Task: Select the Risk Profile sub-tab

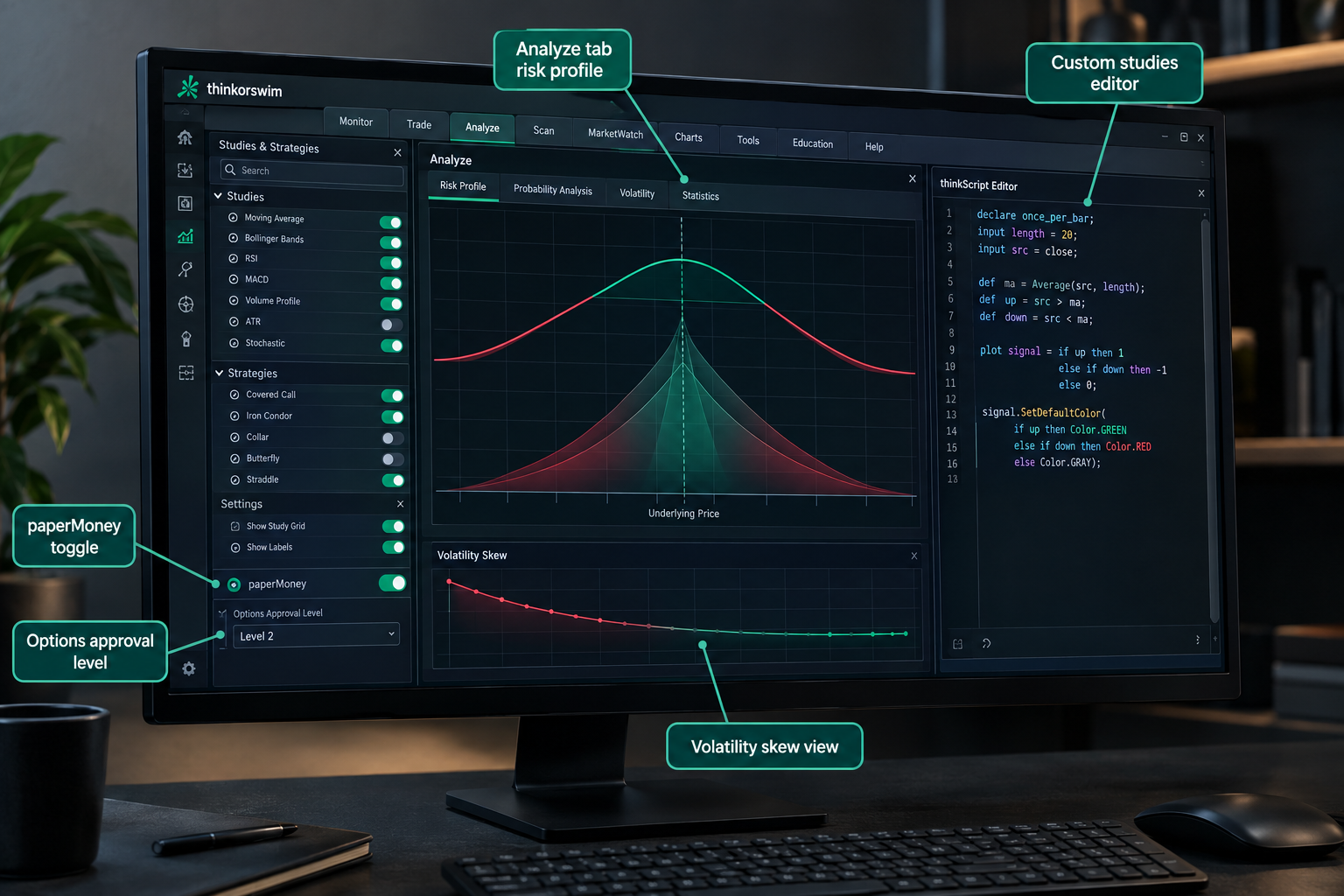Action: point(463,186)
